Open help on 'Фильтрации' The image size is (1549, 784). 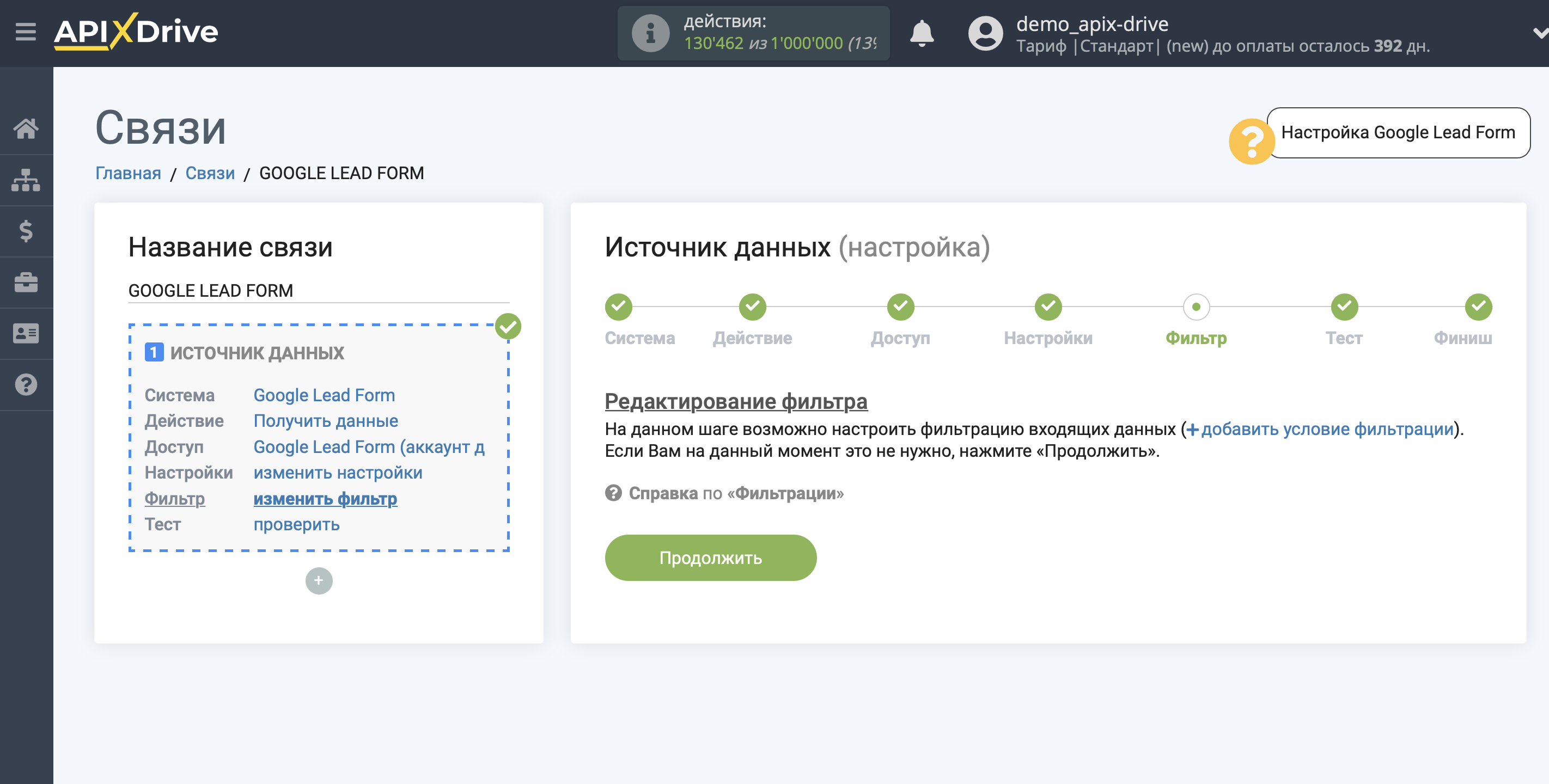(x=736, y=494)
